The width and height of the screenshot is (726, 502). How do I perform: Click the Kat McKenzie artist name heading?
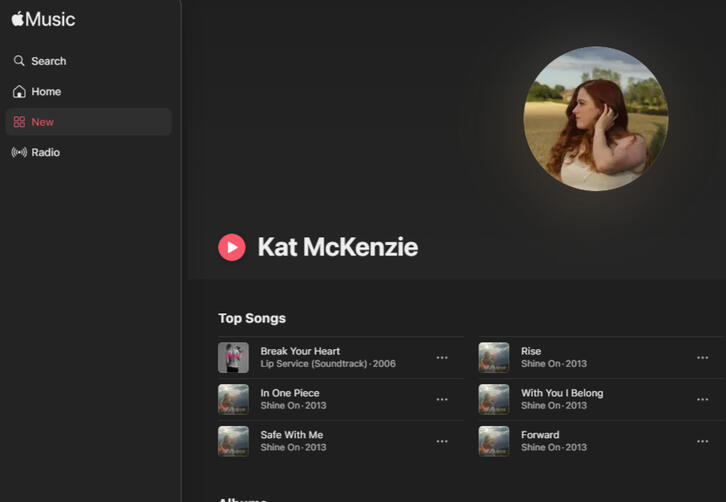338,247
